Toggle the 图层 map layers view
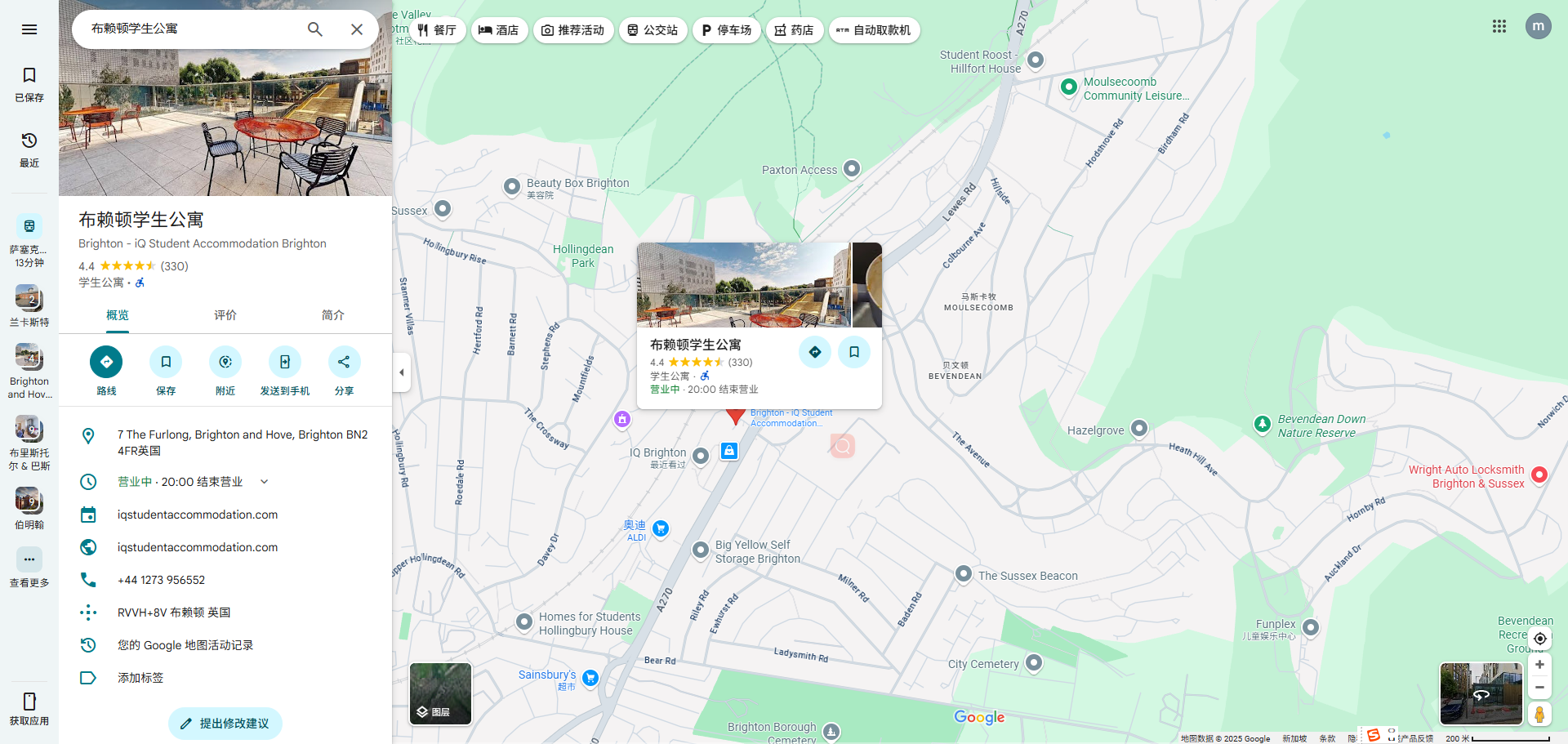The width and height of the screenshot is (1568, 744). click(x=440, y=693)
